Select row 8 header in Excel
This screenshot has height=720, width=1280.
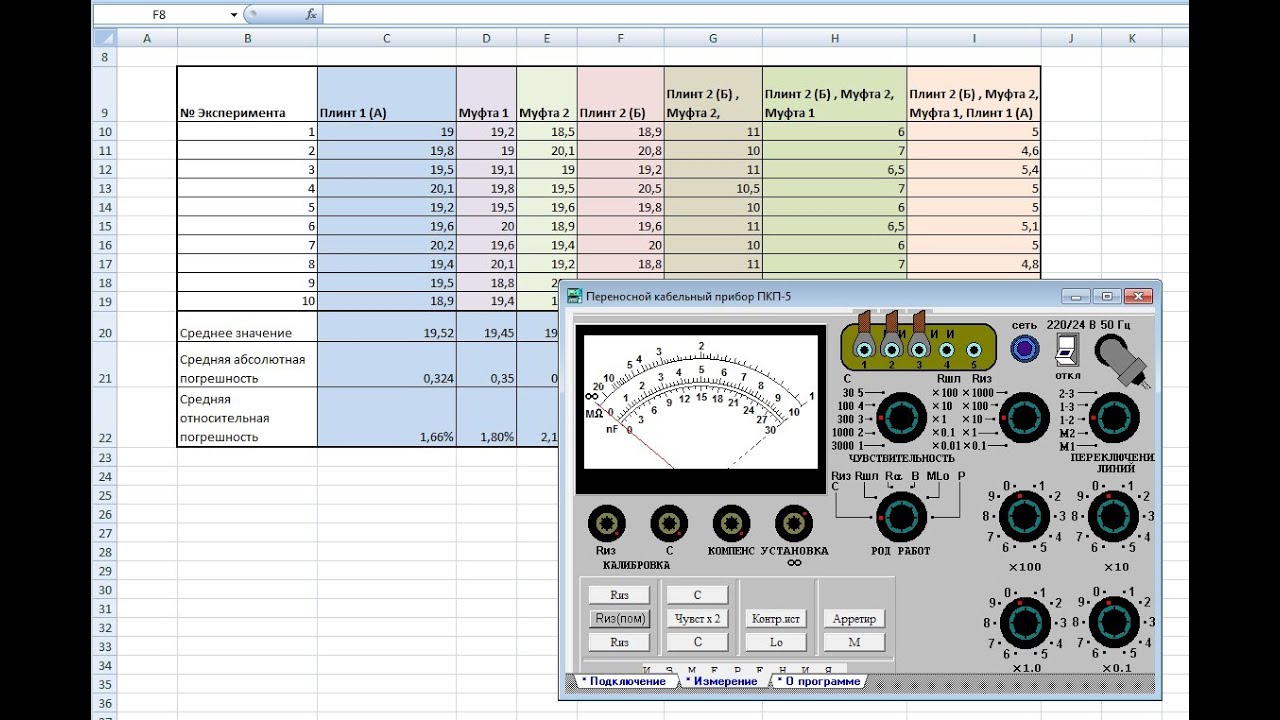[104, 57]
